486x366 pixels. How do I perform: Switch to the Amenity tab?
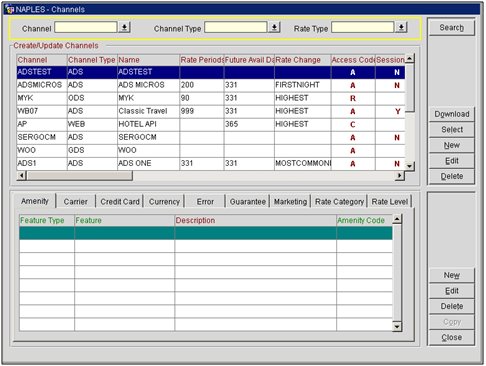coord(35,201)
